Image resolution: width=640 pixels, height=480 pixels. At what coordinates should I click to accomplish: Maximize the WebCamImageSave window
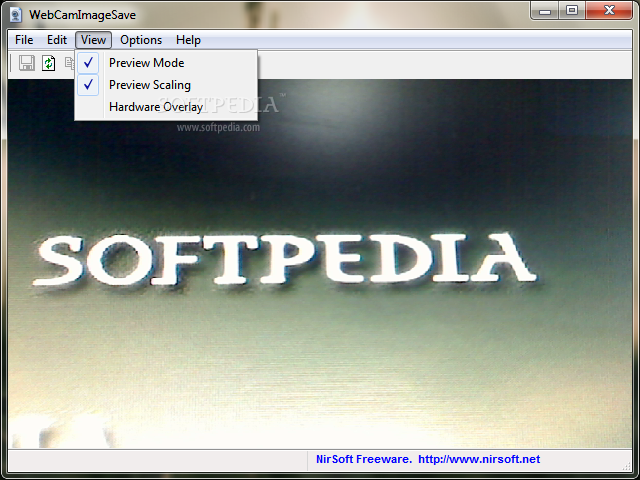click(x=572, y=11)
